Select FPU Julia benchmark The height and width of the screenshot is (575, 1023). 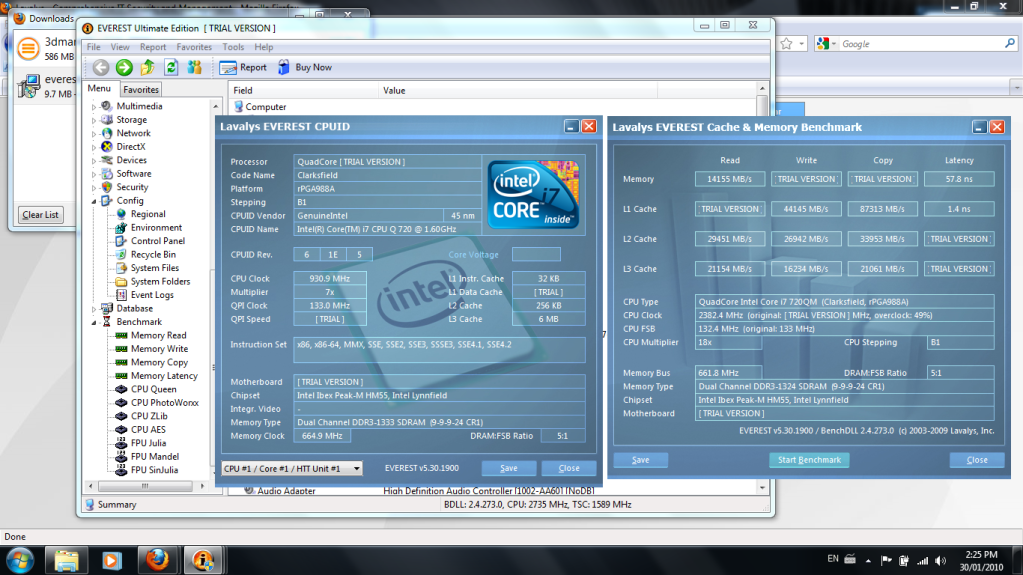148,443
